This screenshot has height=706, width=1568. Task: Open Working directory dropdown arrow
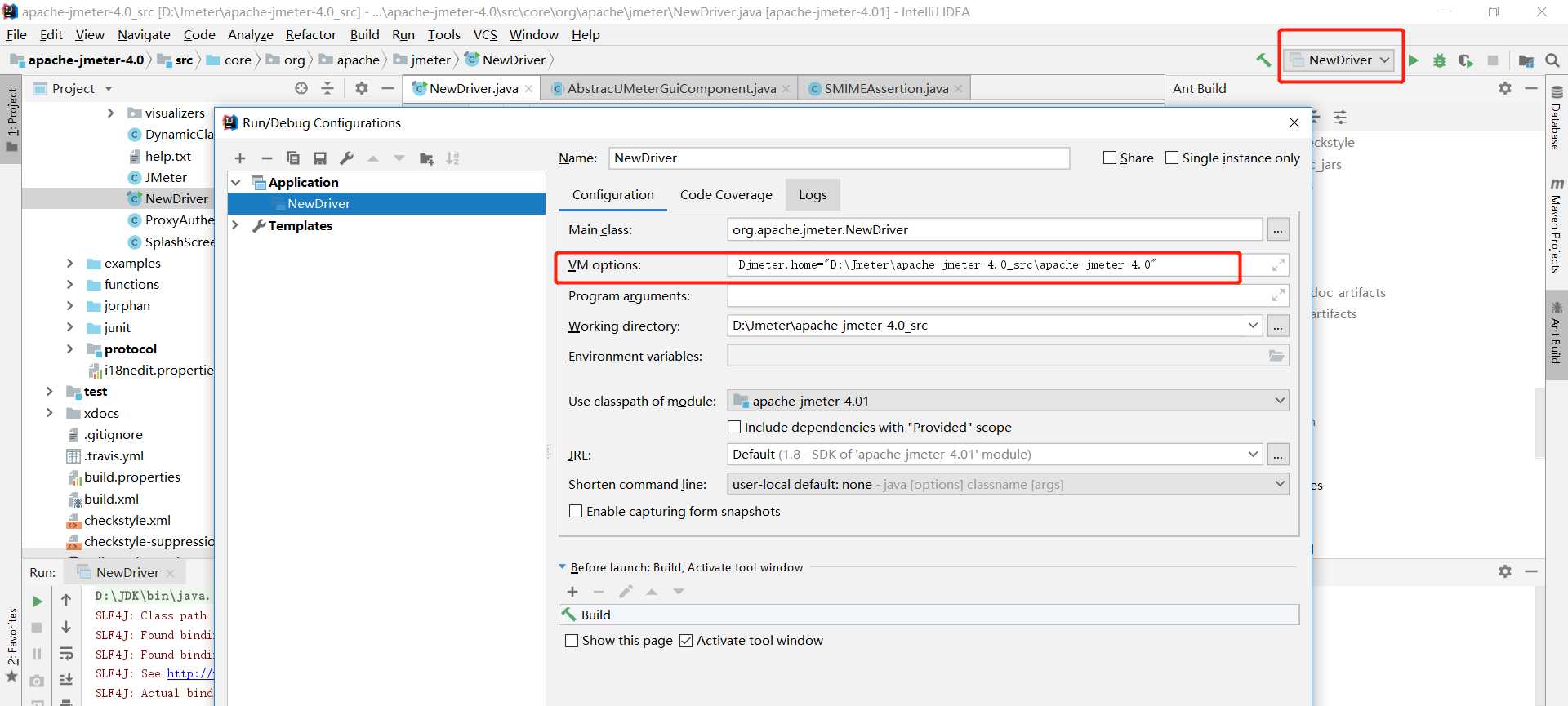click(1253, 326)
